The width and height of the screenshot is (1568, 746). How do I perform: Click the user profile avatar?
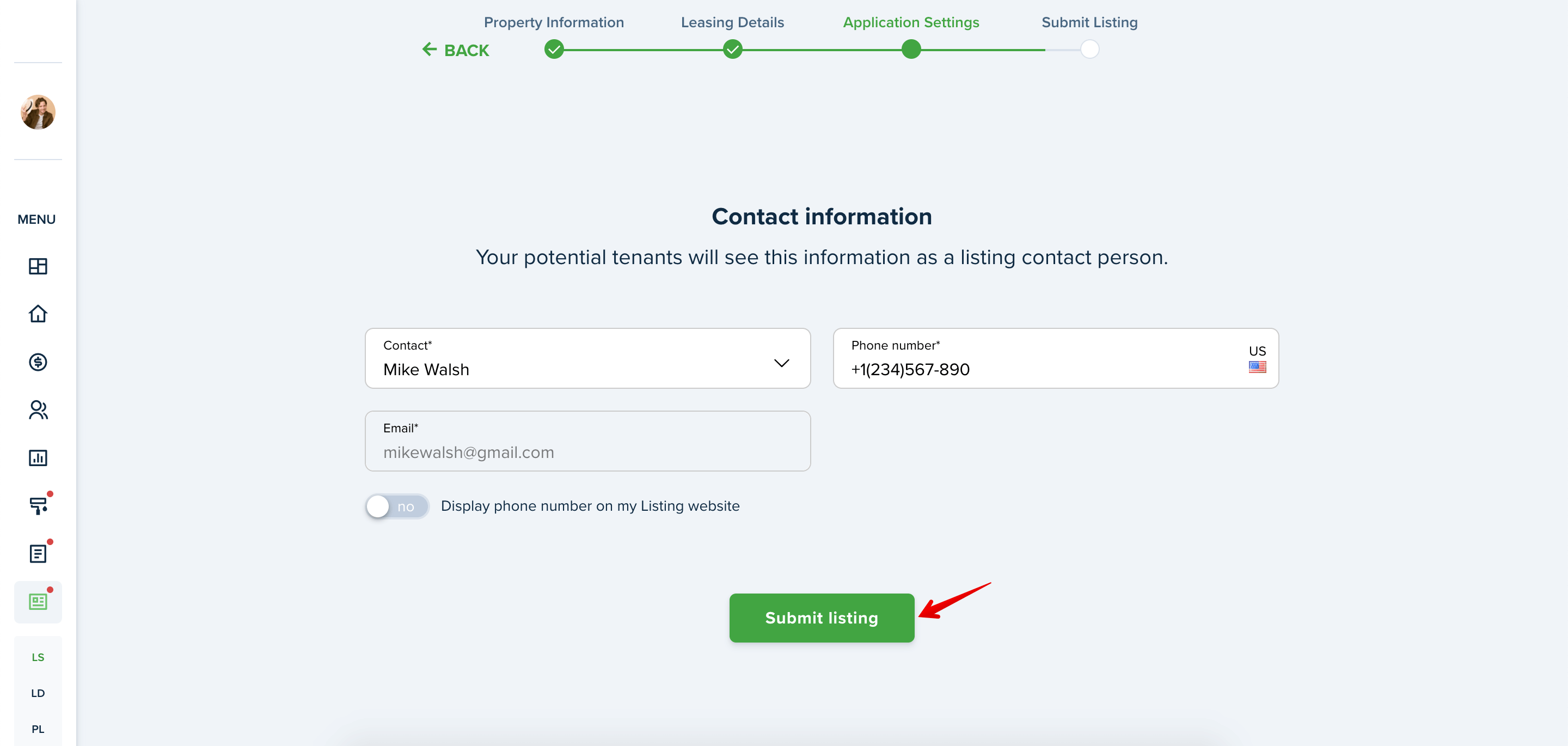[38, 112]
